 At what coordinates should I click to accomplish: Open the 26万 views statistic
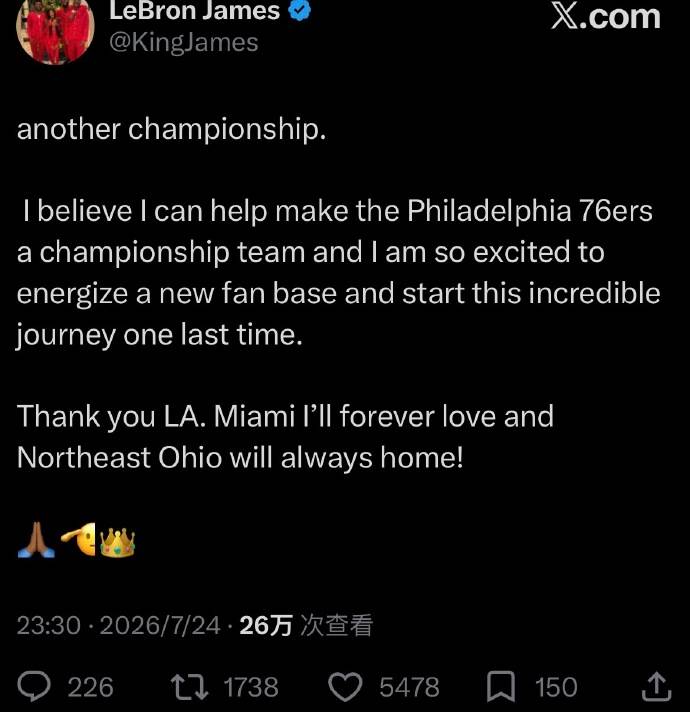pyautogui.click(x=306, y=625)
